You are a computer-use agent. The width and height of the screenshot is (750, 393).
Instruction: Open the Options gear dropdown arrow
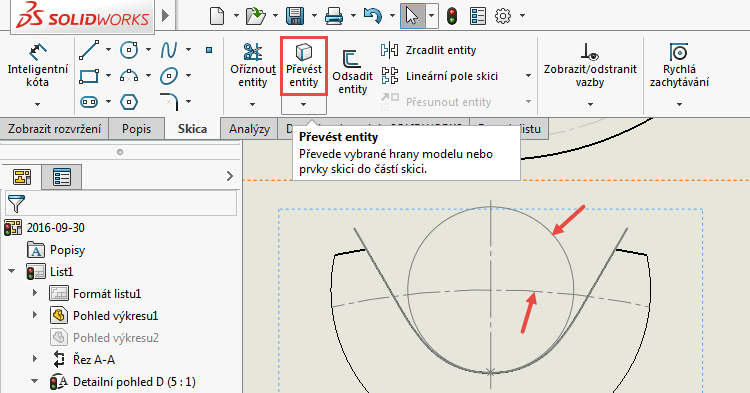tap(522, 16)
